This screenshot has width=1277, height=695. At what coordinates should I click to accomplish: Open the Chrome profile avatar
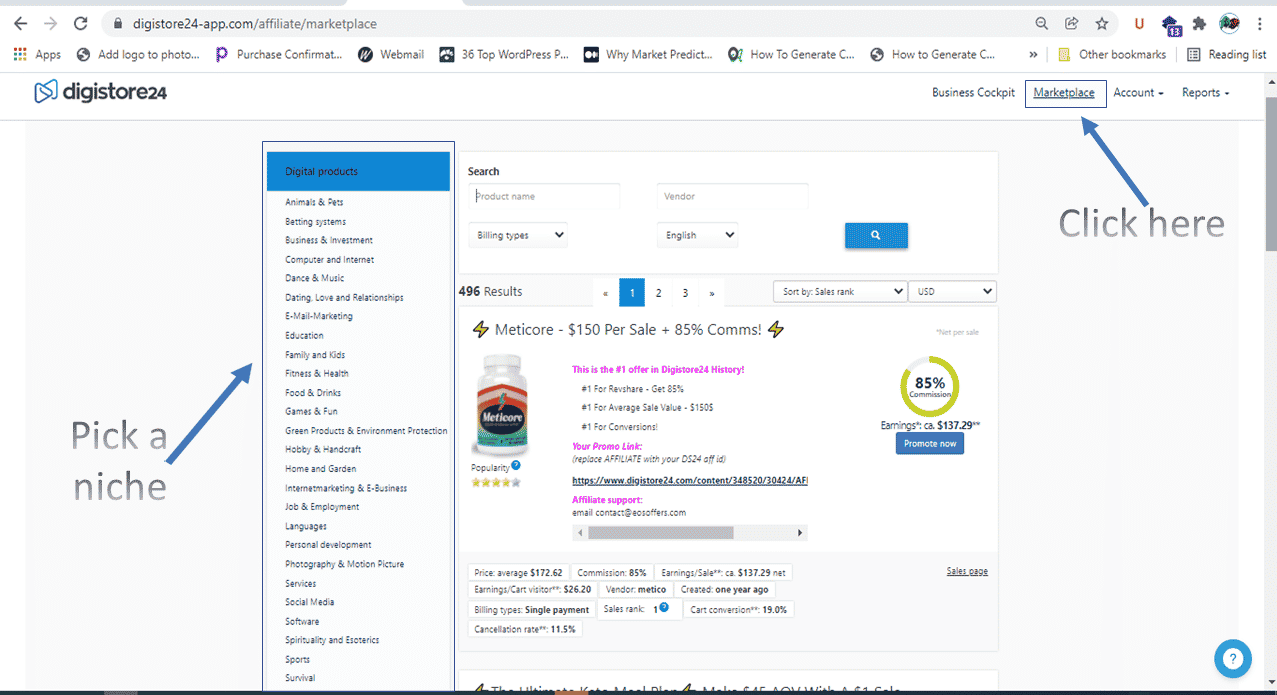pyautogui.click(x=1230, y=23)
